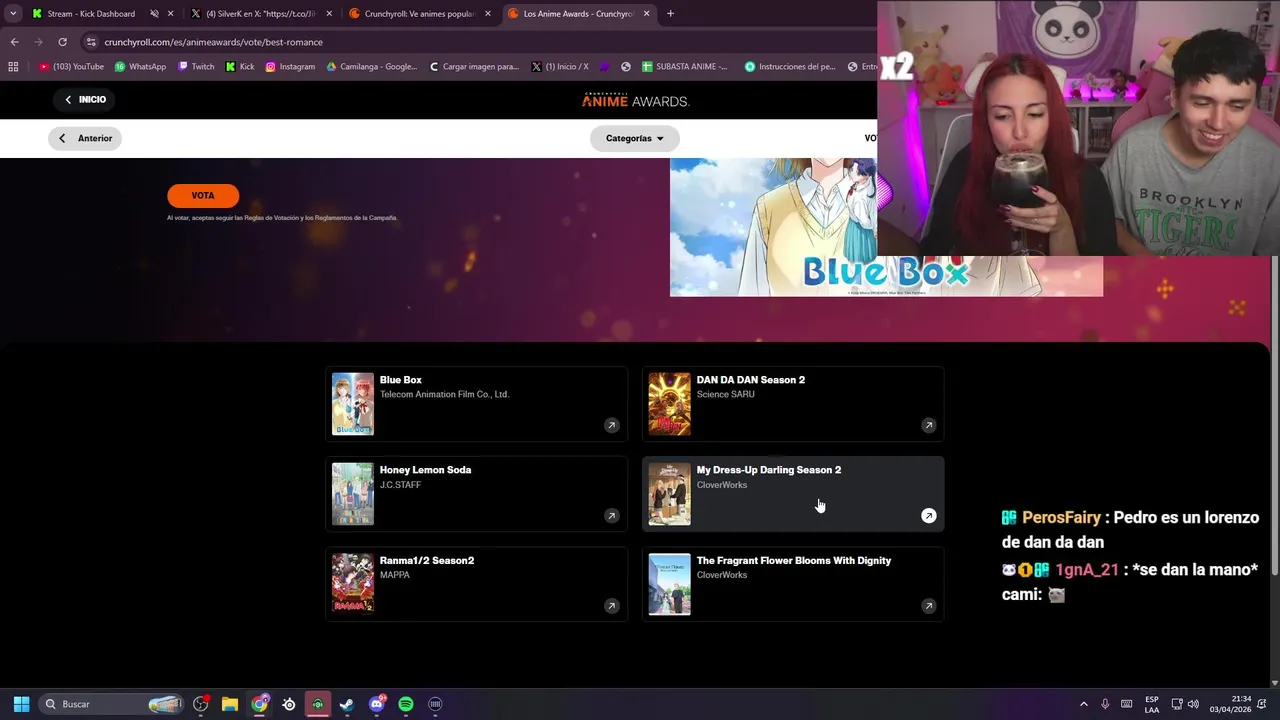Open the Cargar imagen para bookmark

pos(474,67)
